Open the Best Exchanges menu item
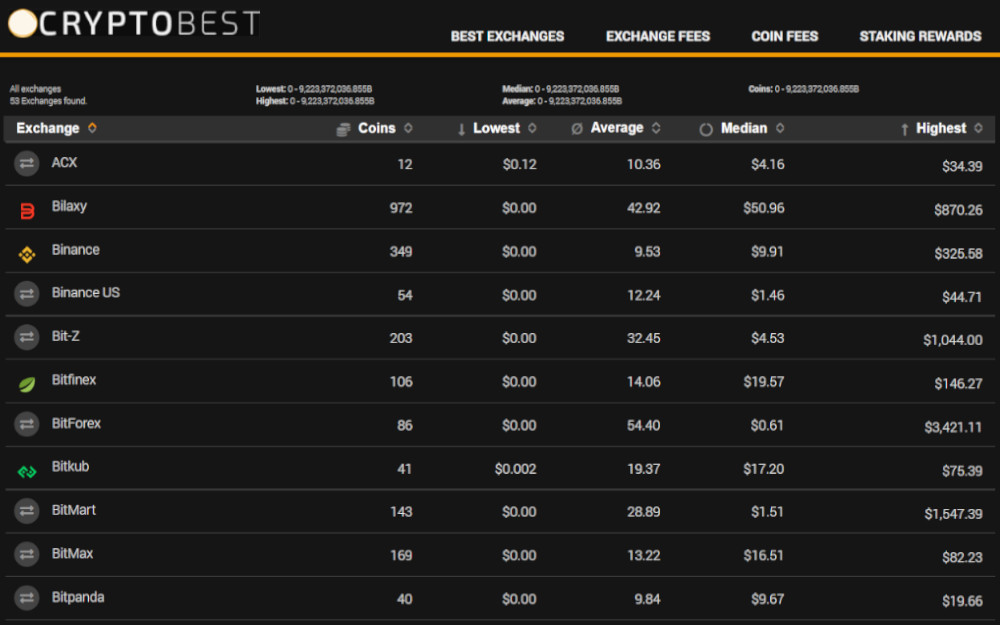The image size is (1000, 625). coord(507,36)
